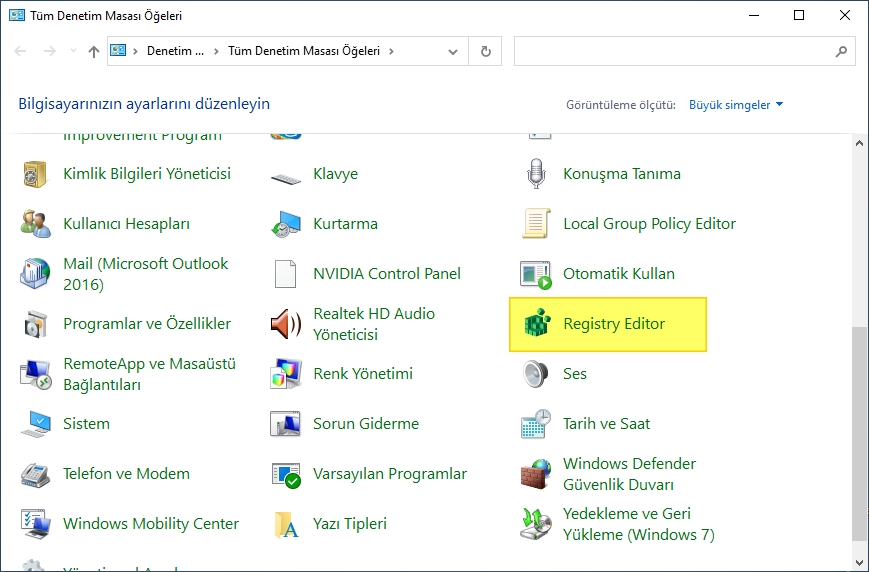Screen dimensions: 869x572
Task: Open the Kurtarma link text
Action: coord(345,224)
